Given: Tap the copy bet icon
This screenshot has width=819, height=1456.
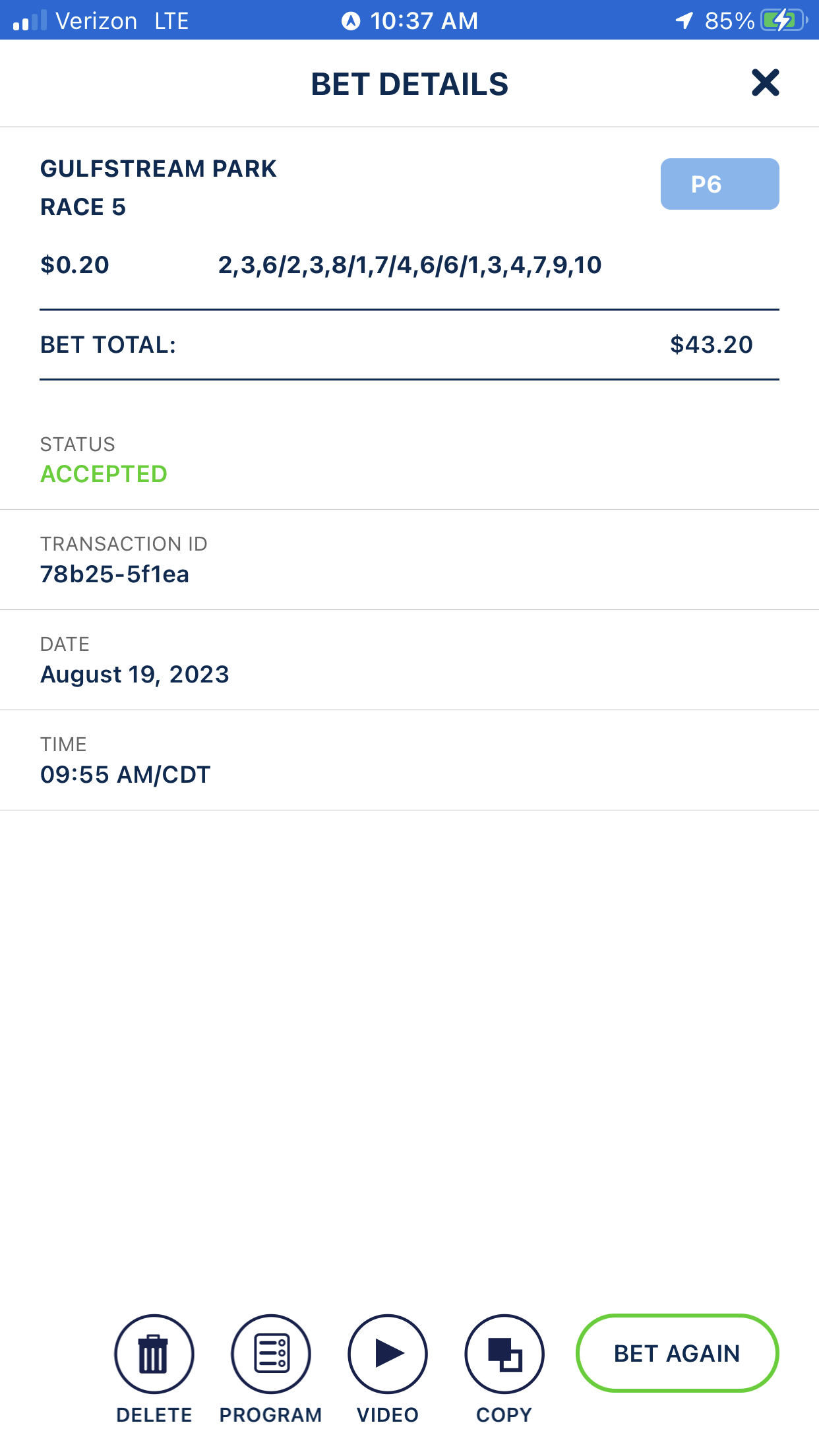Looking at the screenshot, I should pos(504,1354).
